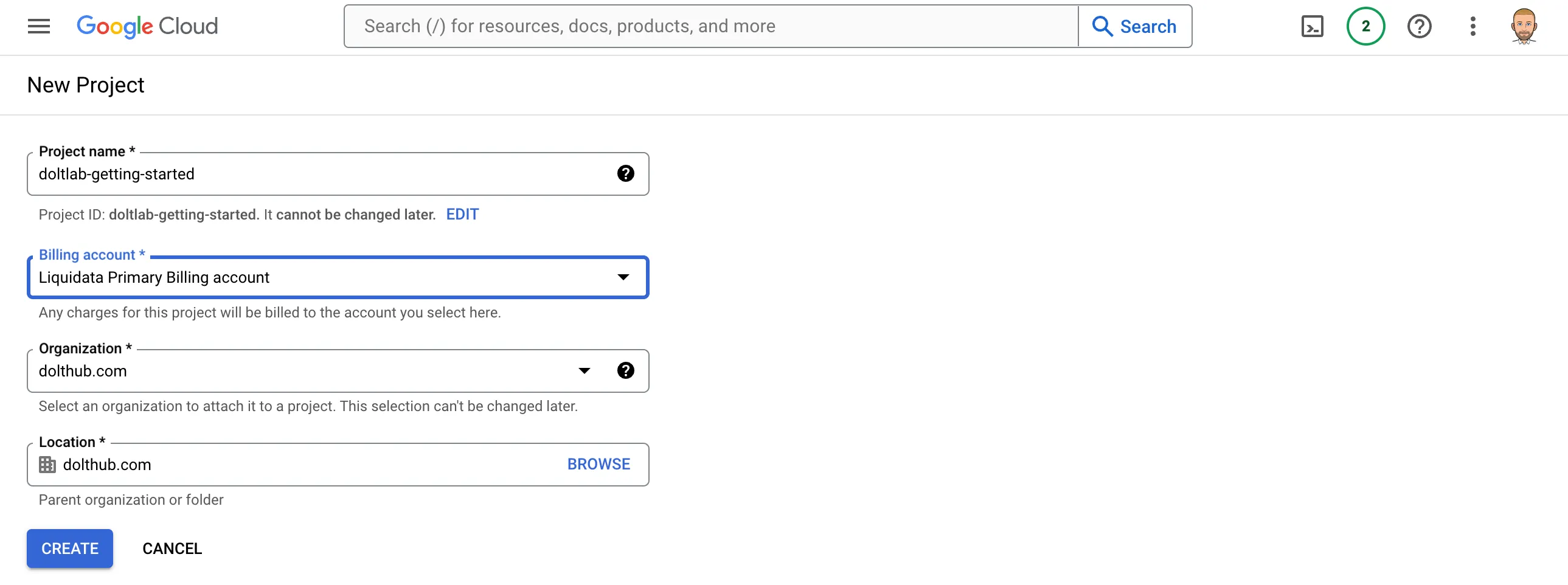Open the Help question mark menu
Viewport: 1568px width, 585px height.
point(1419,26)
